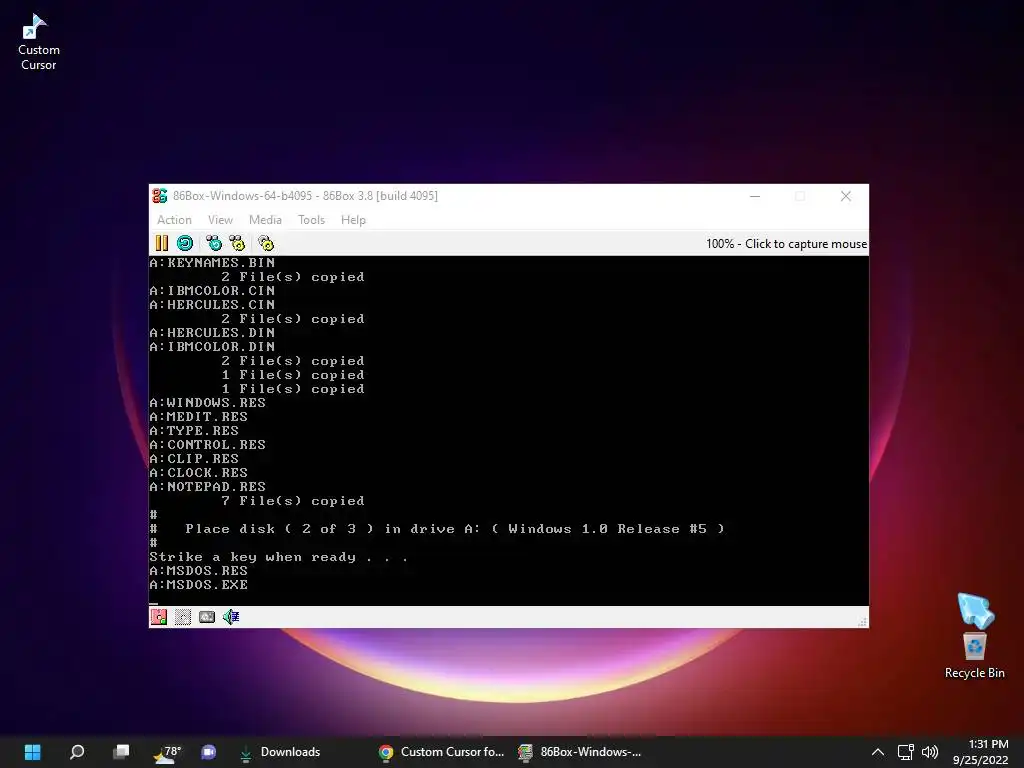Click the 'A:IBMCOLOR.CIN' line
This screenshot has width=1024, height=768.
212,291
